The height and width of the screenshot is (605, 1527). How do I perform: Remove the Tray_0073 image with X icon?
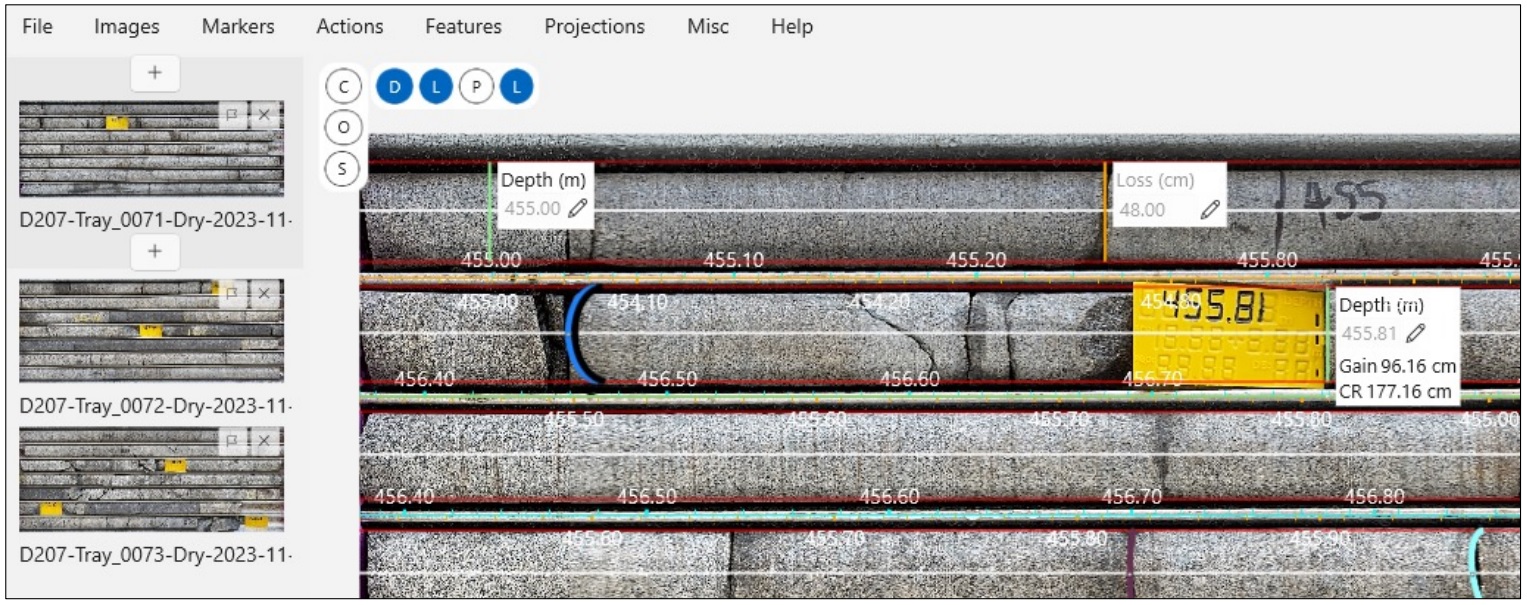tap(264, 441)
